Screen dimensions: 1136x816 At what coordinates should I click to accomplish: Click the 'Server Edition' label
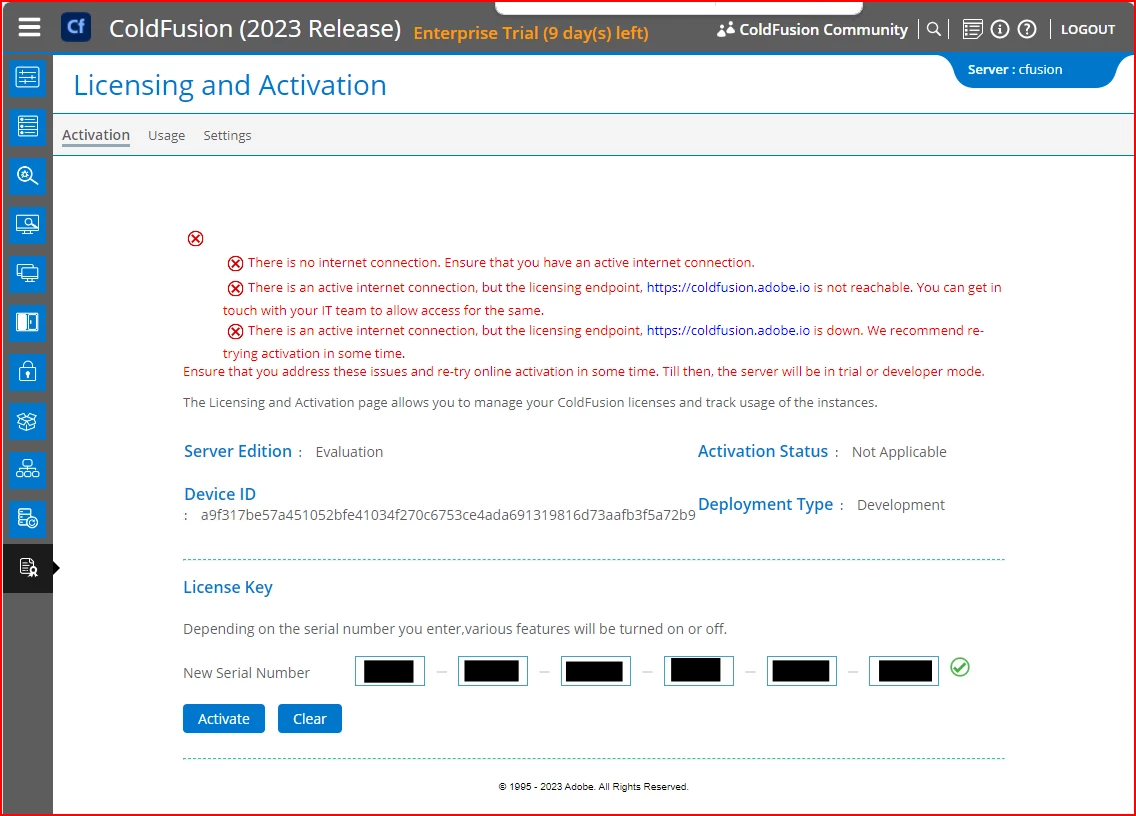click(x=238, y=451)
